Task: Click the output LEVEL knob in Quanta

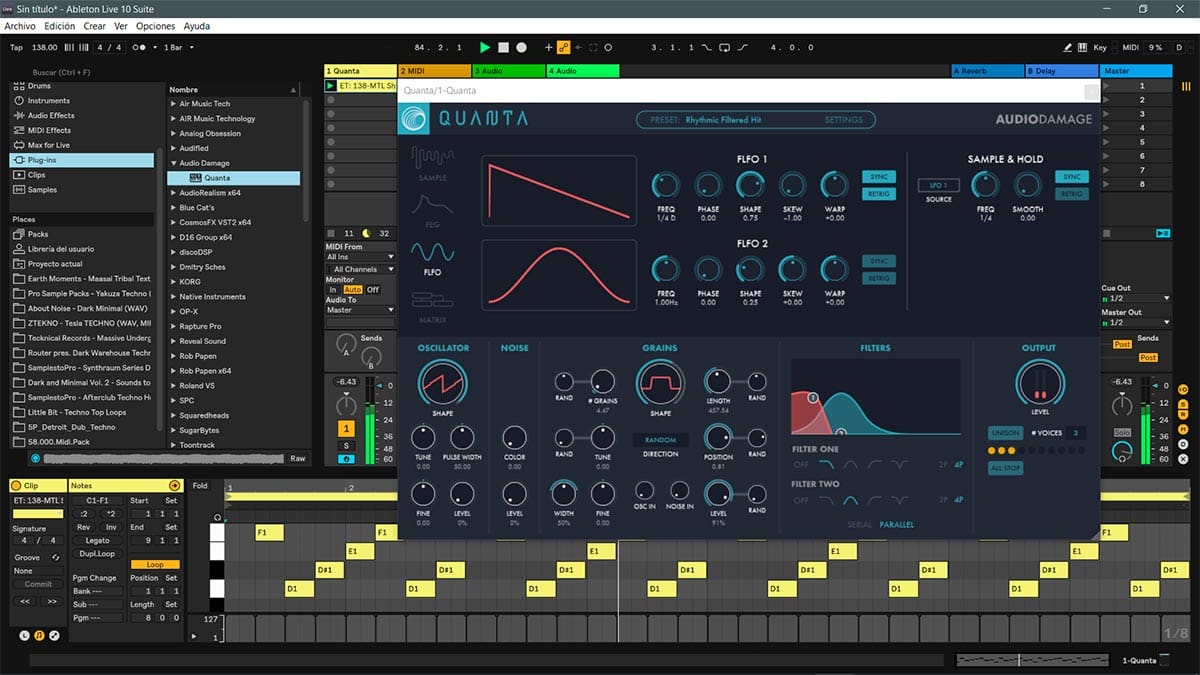Action: point(1039,384)
